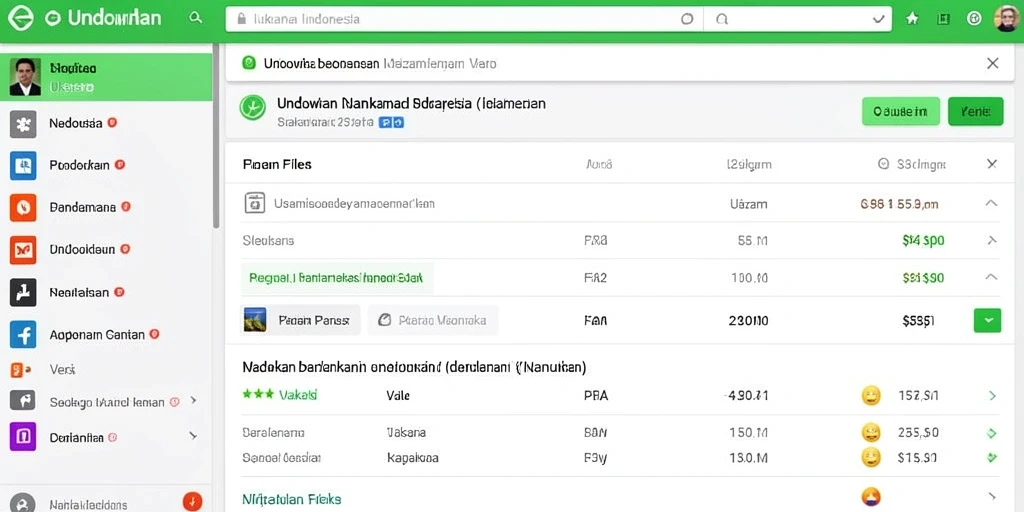Collapse the Usamisoadeyamaoemar row chevron
Viewport: 1024px width, 512px height.
991,203
